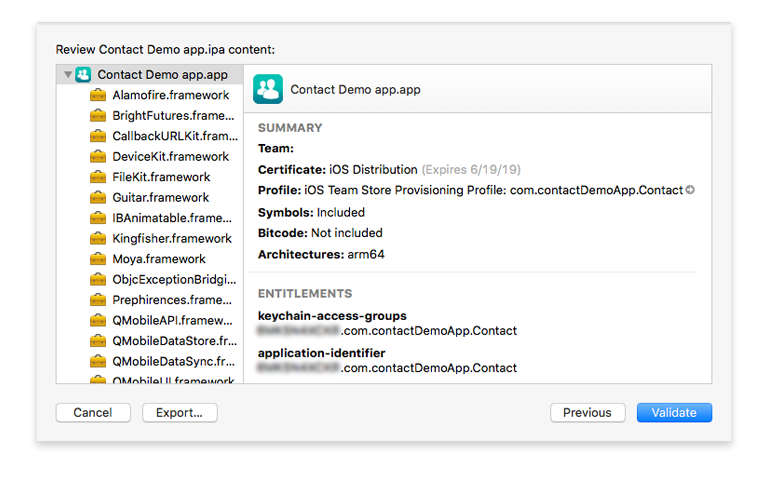This screenshot has height=485, width=768.
Task: Select the Guitar.framework toolbox icon
Action: (x=98, y=197)
